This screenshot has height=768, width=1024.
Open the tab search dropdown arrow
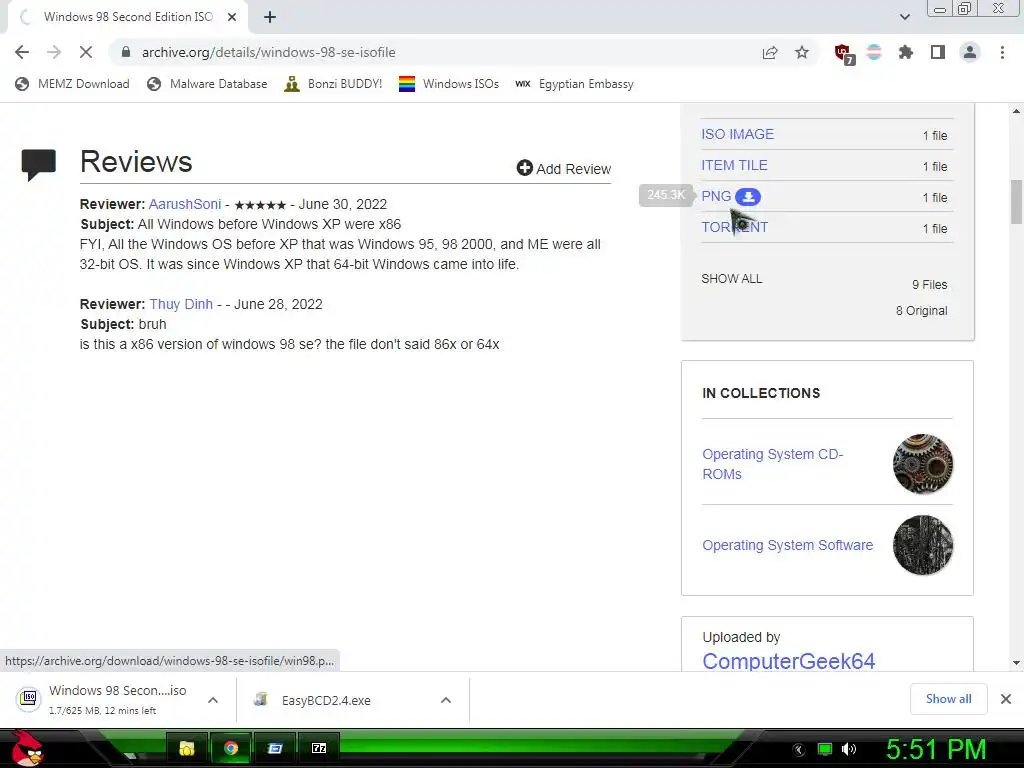pos(904,17)
